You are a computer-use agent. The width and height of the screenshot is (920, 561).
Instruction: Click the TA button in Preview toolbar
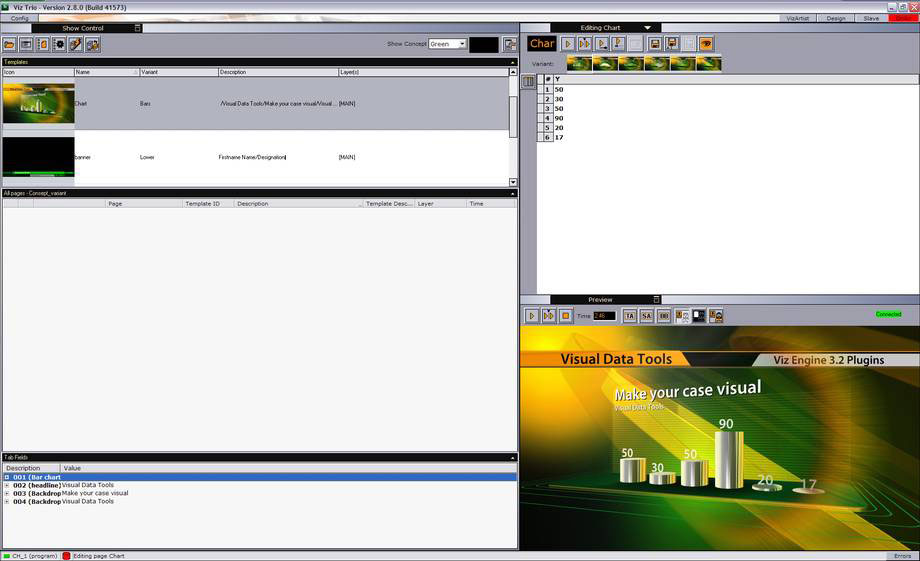click(630, 316)
